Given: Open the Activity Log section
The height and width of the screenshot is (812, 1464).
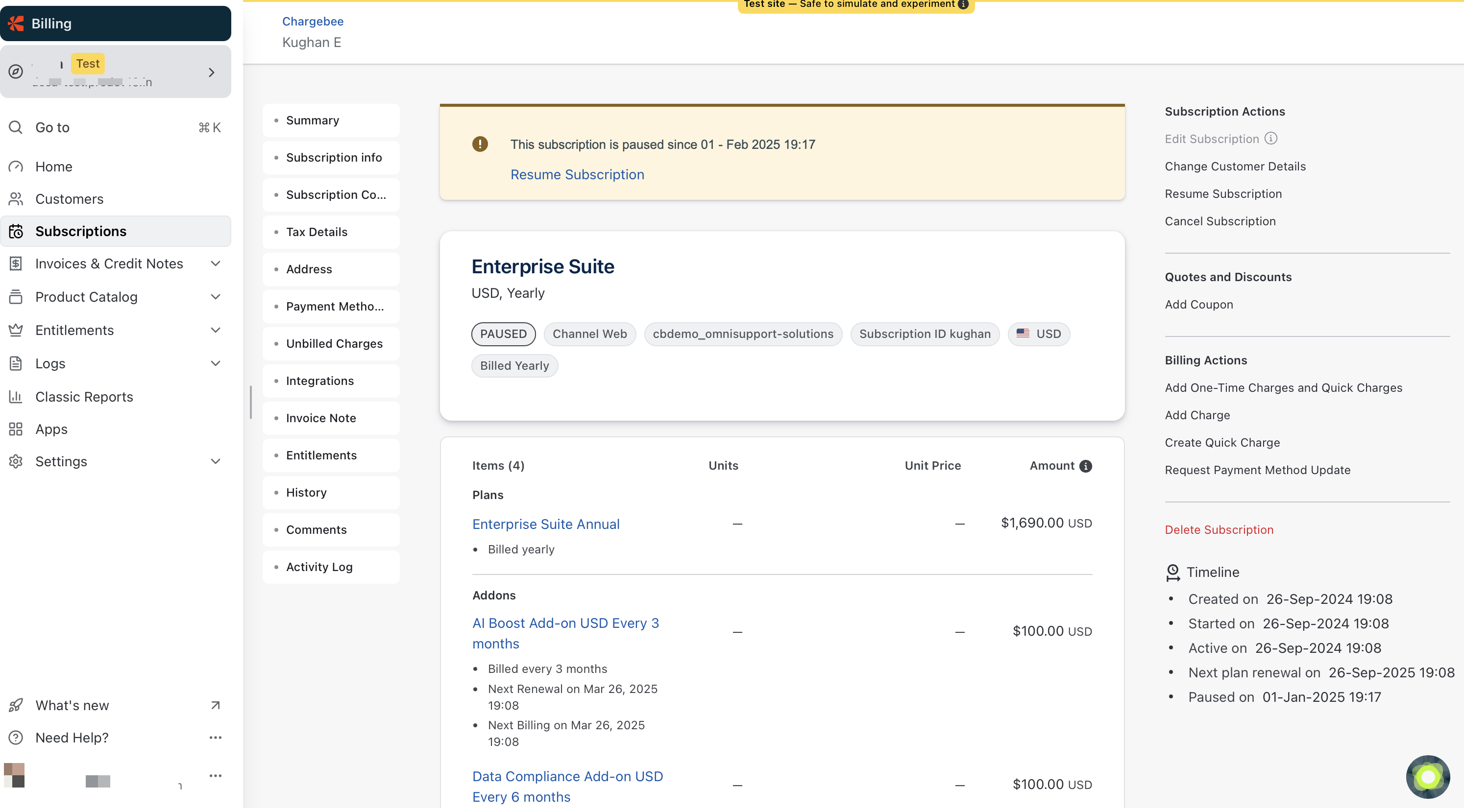Looking at the screenshot, I should click(319, 567).
